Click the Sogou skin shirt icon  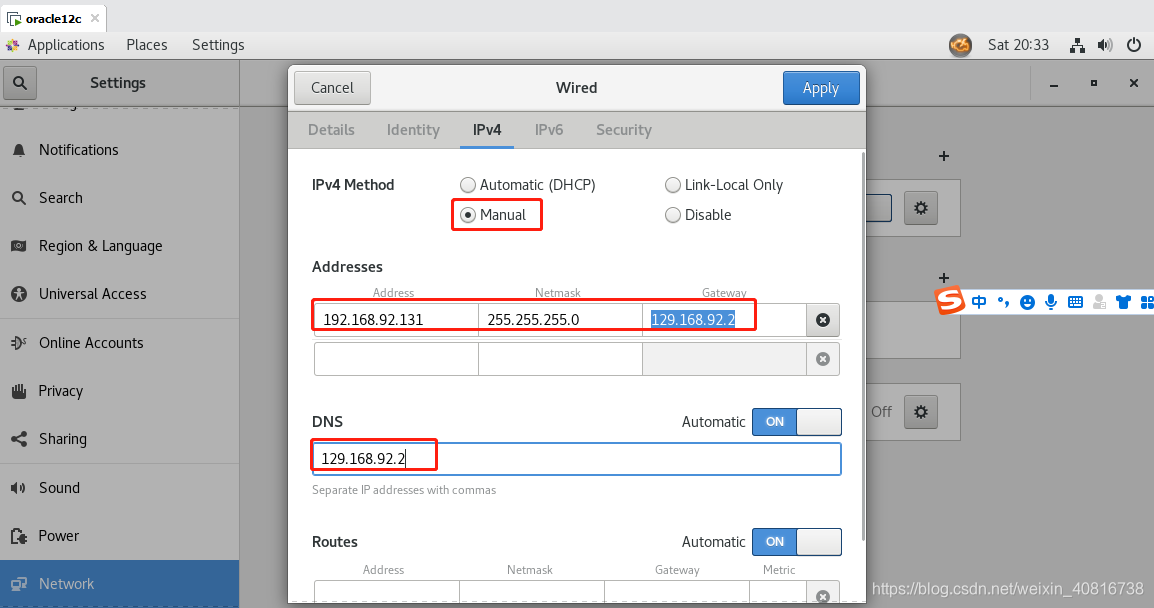point(1123,302)
